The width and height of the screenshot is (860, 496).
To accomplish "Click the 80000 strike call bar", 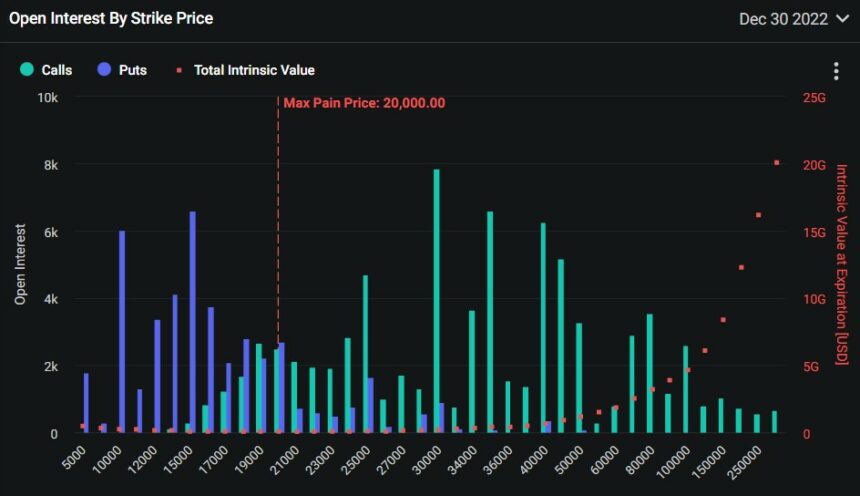I will click(x=649, y=373).
